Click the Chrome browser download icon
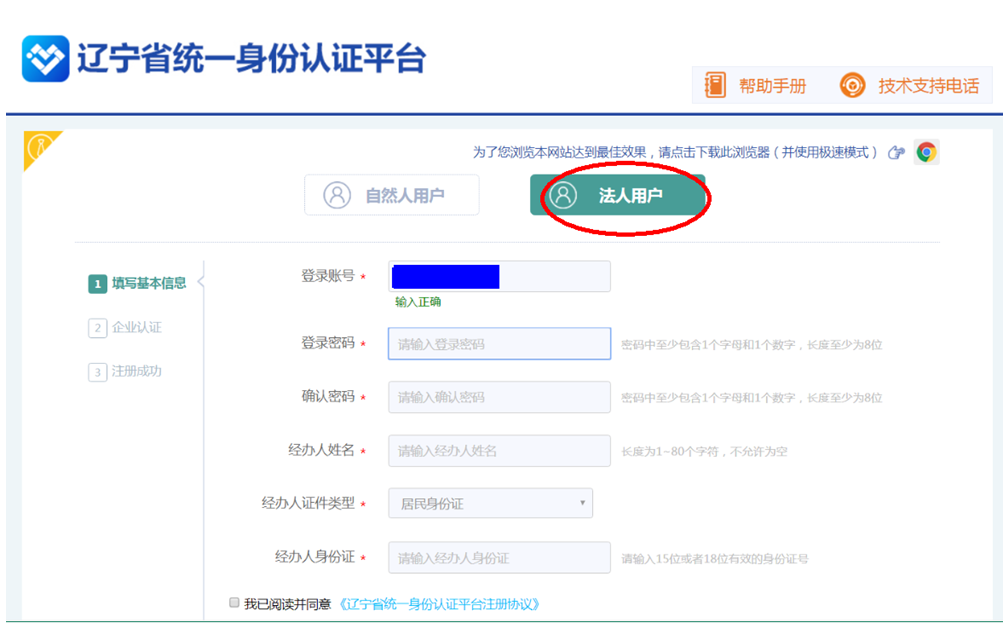The width and height of the screenshot is (1003, 623). pyautogui.click(x=926, y=152)
